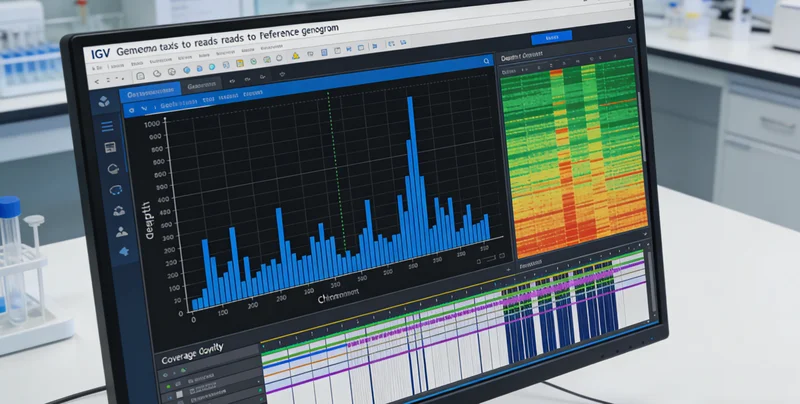Open the hamburger menu in the left sidebar
The width and height of the screenshot is (800, 404).
click(x=108, y=125)
